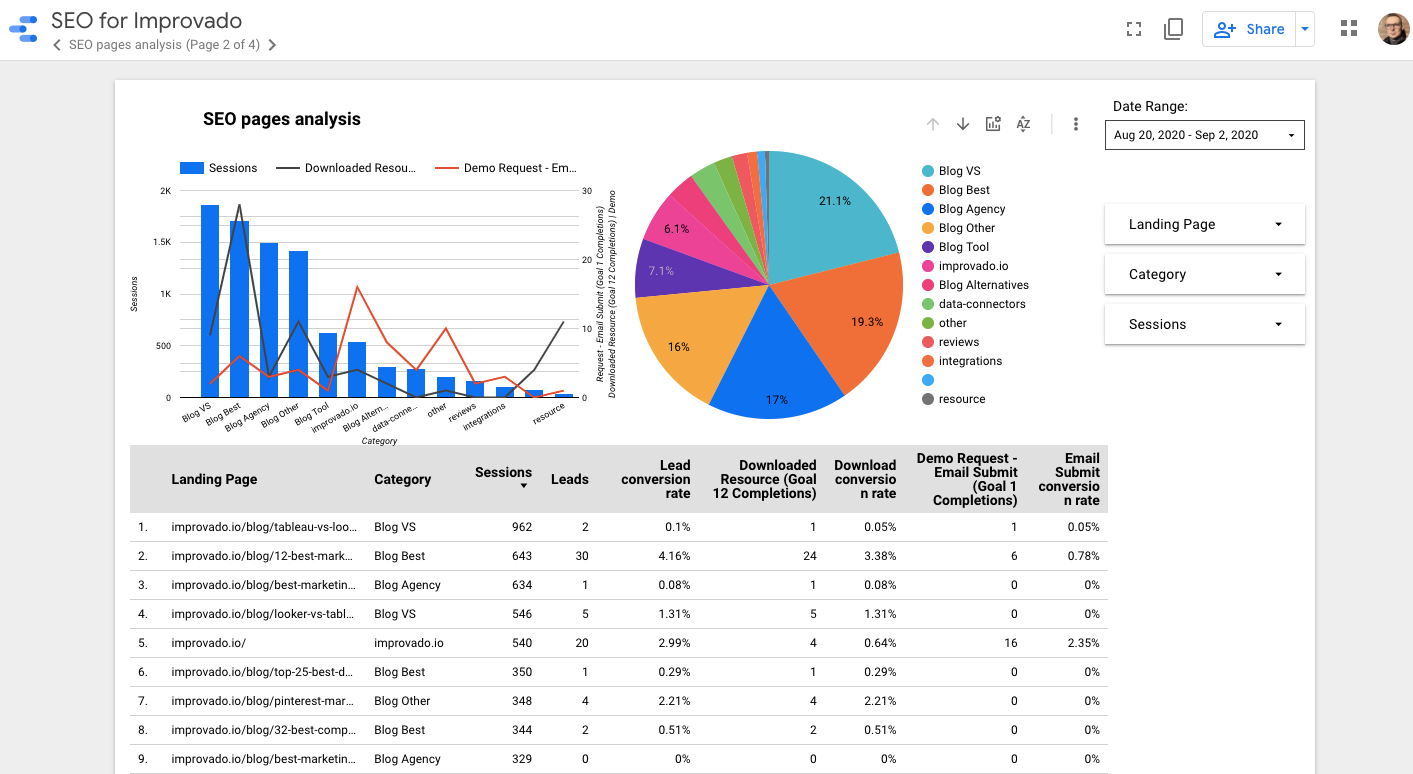Click the Sessions column sort arrow
Viewport: 1413px width, 774px height.
point(523,487)
